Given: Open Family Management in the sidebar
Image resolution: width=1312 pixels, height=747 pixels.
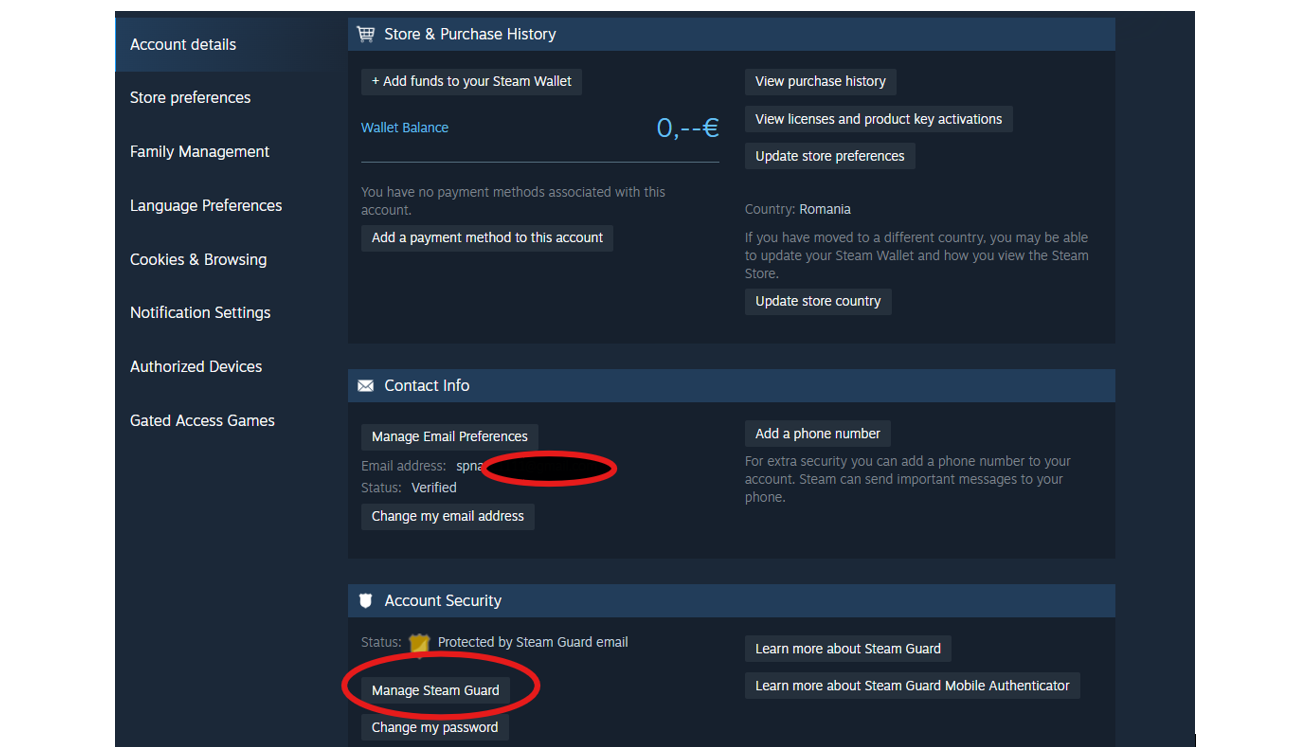Looking at the screenshot, I should [x=200, y=152].
